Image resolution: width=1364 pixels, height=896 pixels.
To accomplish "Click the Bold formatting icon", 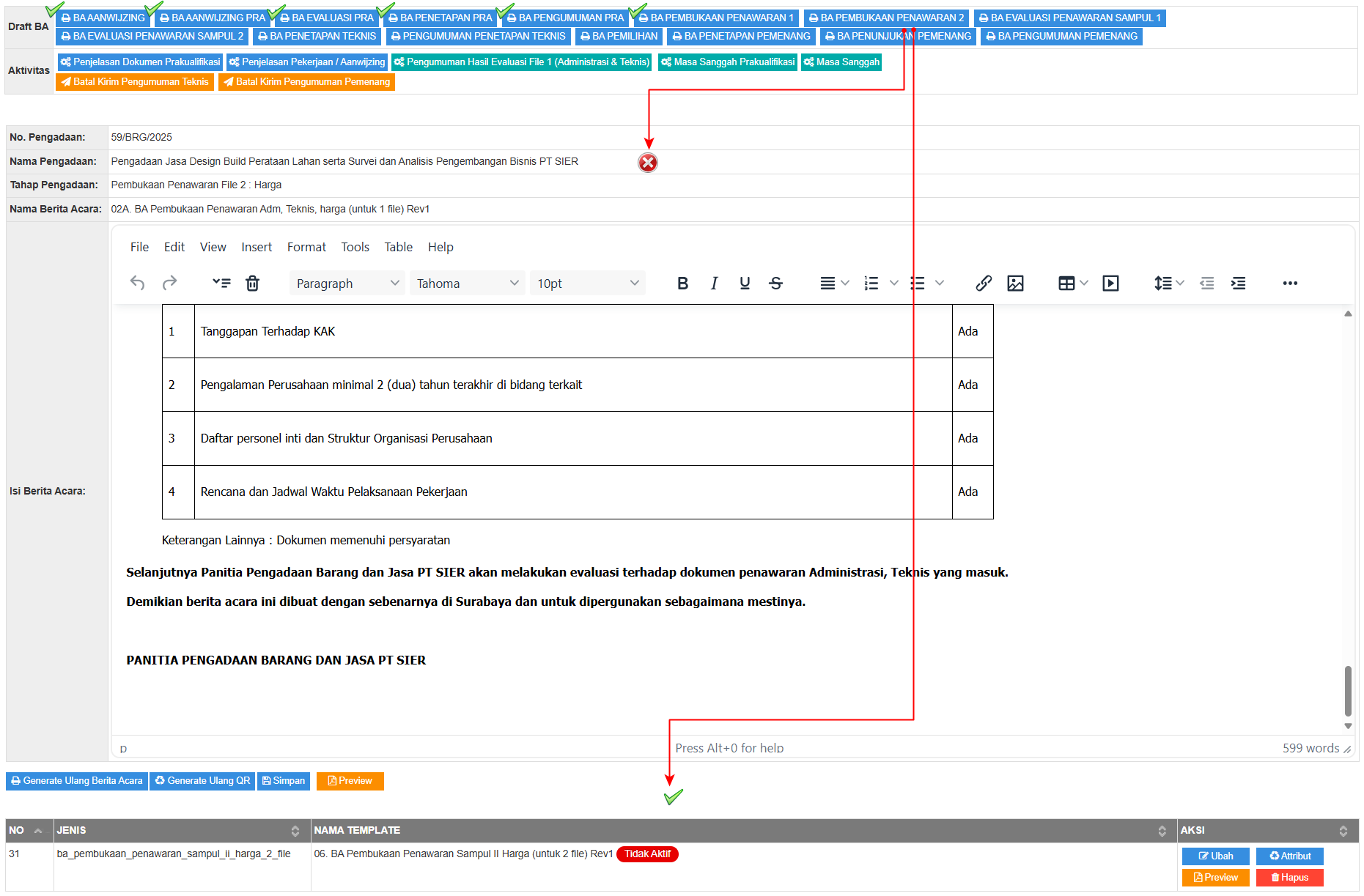I will point(682,284).
